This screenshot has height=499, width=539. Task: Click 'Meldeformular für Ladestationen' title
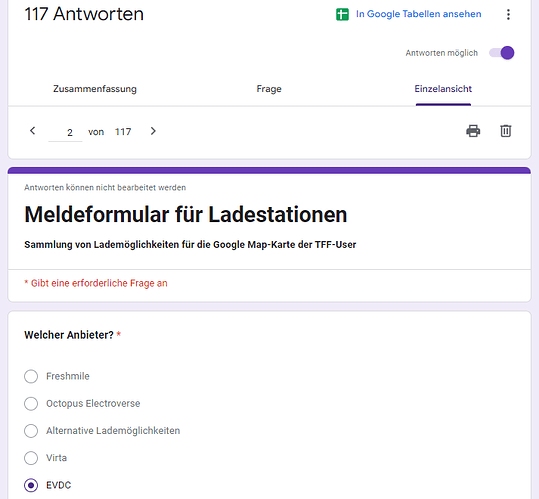click(186, 214)
